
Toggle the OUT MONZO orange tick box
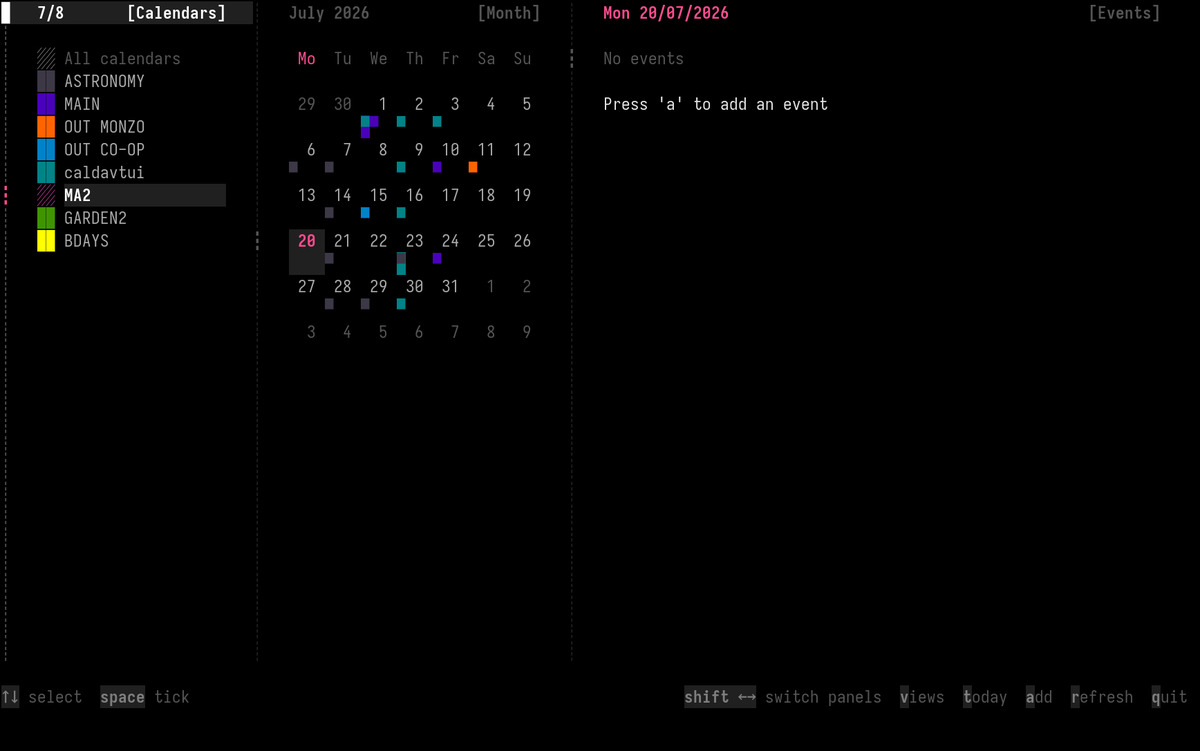(x=46, y=127)
